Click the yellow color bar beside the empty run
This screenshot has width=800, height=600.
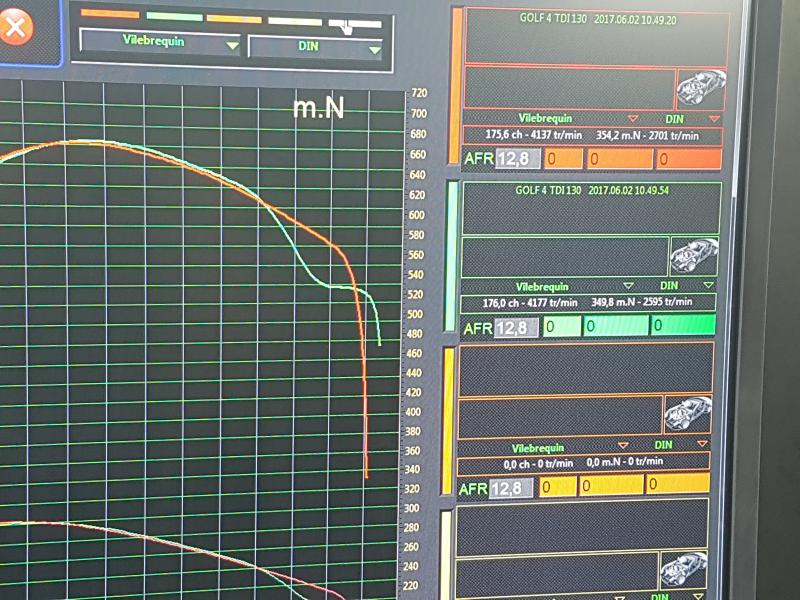447,421
